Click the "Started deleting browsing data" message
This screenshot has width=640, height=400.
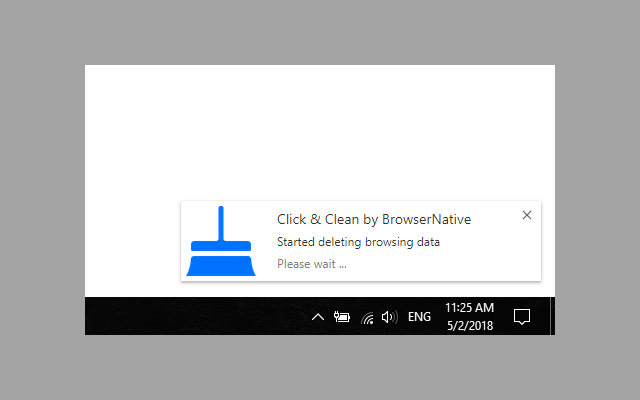(358, 242)
